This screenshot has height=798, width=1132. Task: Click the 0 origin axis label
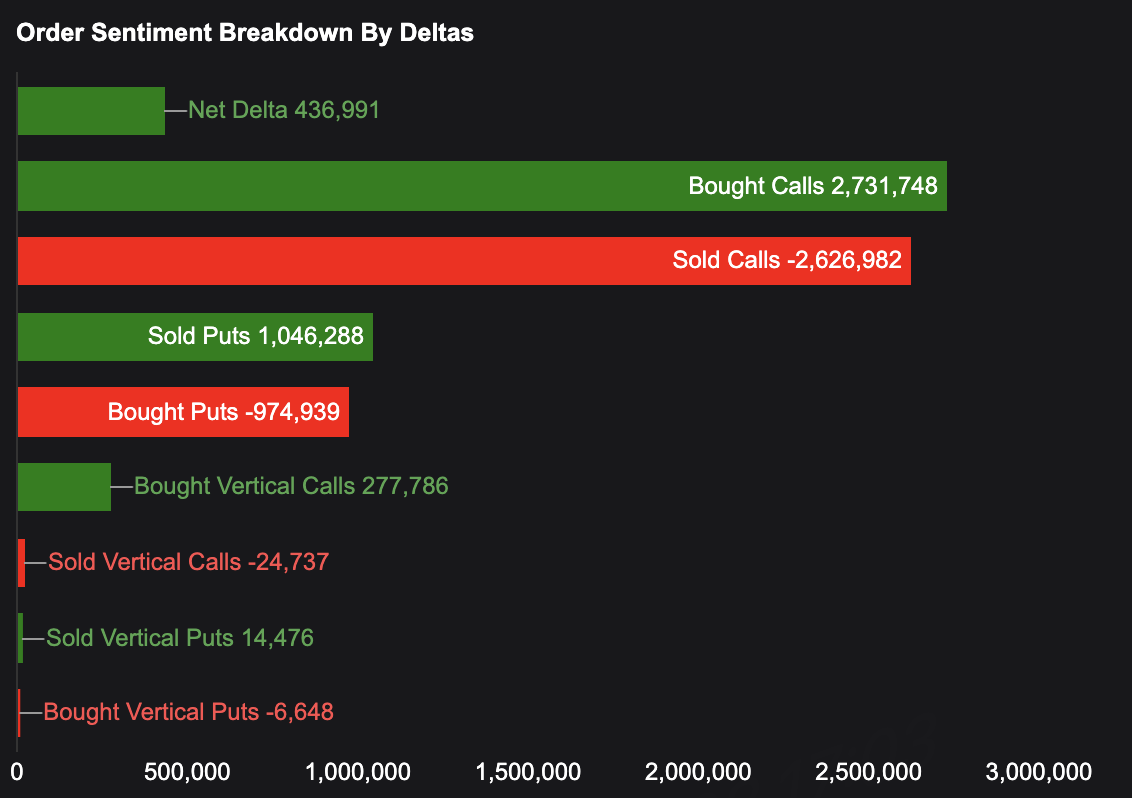17,772
